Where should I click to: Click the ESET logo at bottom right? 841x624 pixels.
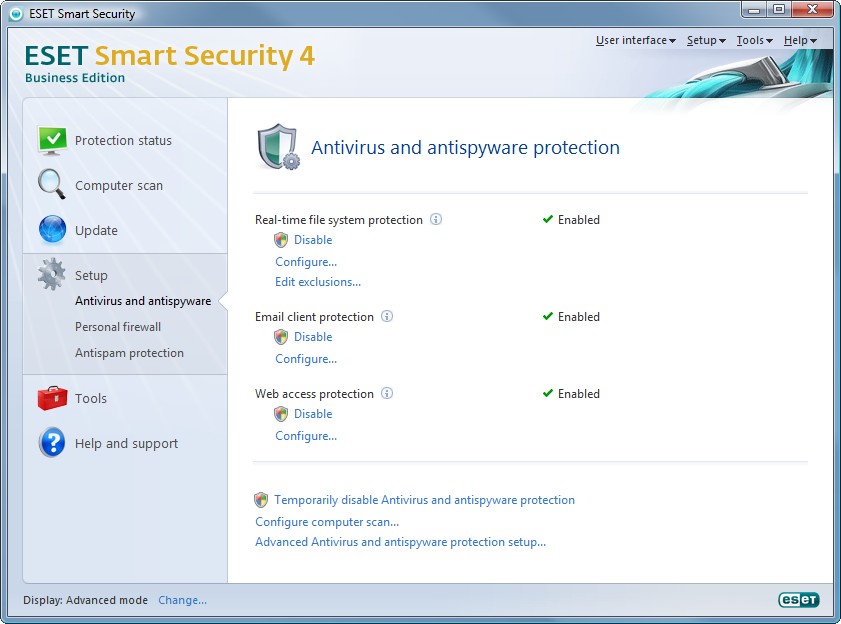coord(799,599)
